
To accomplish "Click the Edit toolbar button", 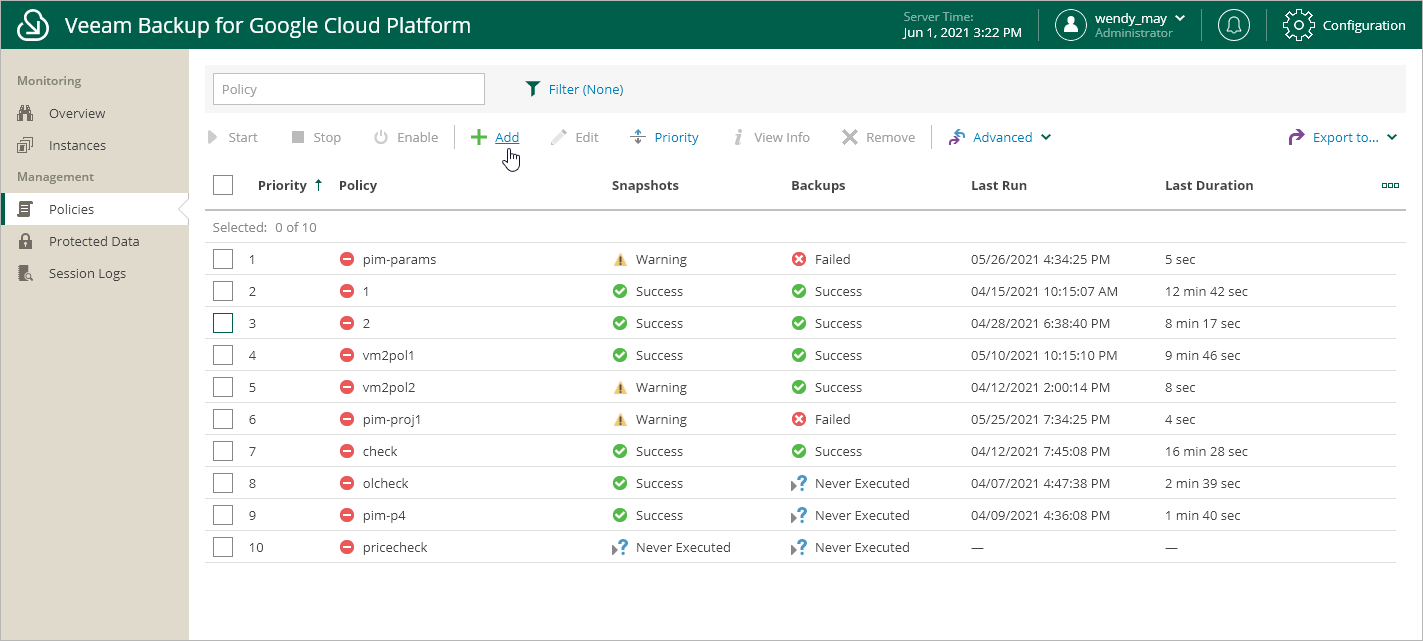I will point(574,137).
